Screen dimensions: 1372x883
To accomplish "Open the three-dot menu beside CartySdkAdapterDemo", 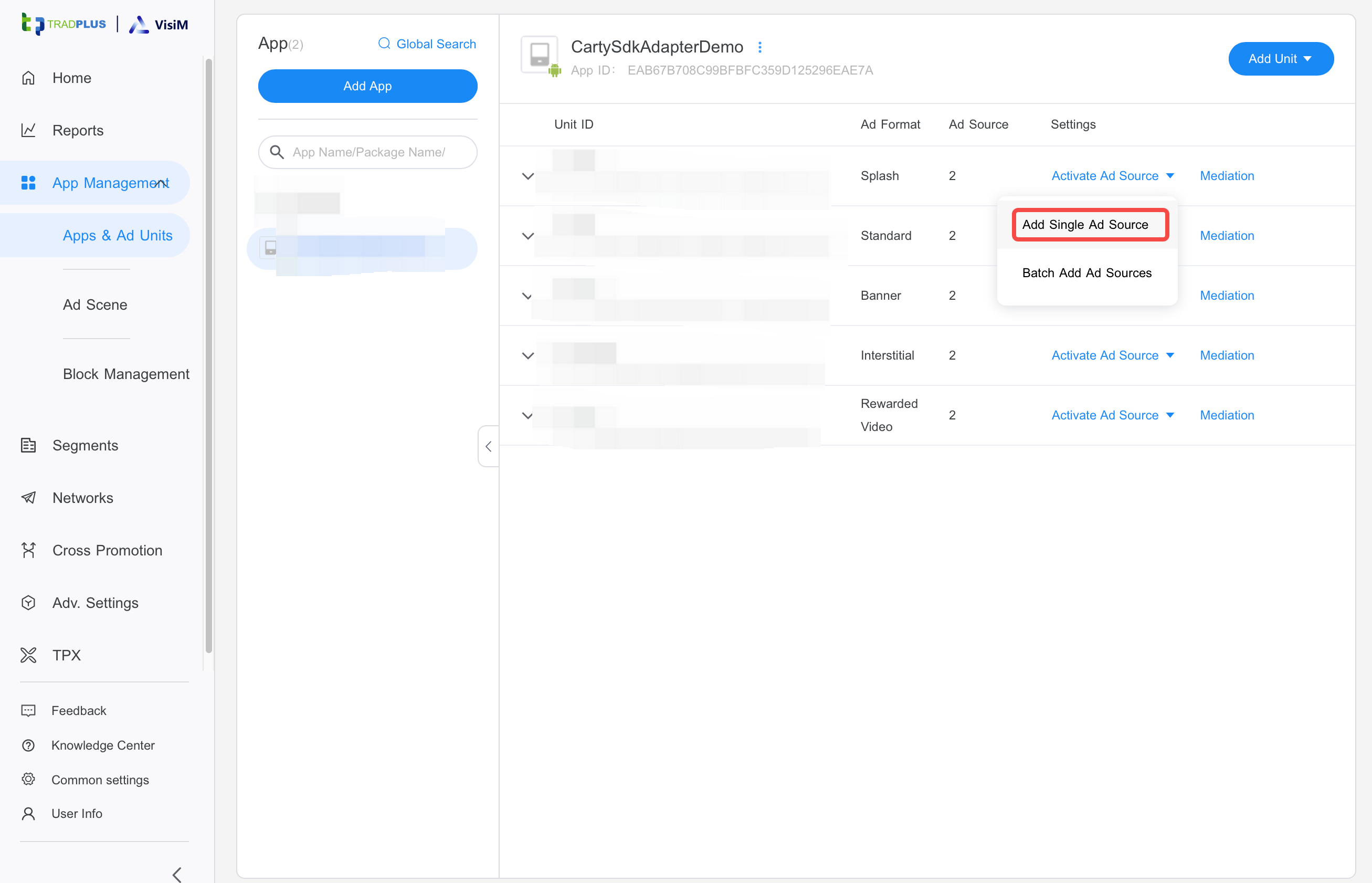I will coord(760,47).
